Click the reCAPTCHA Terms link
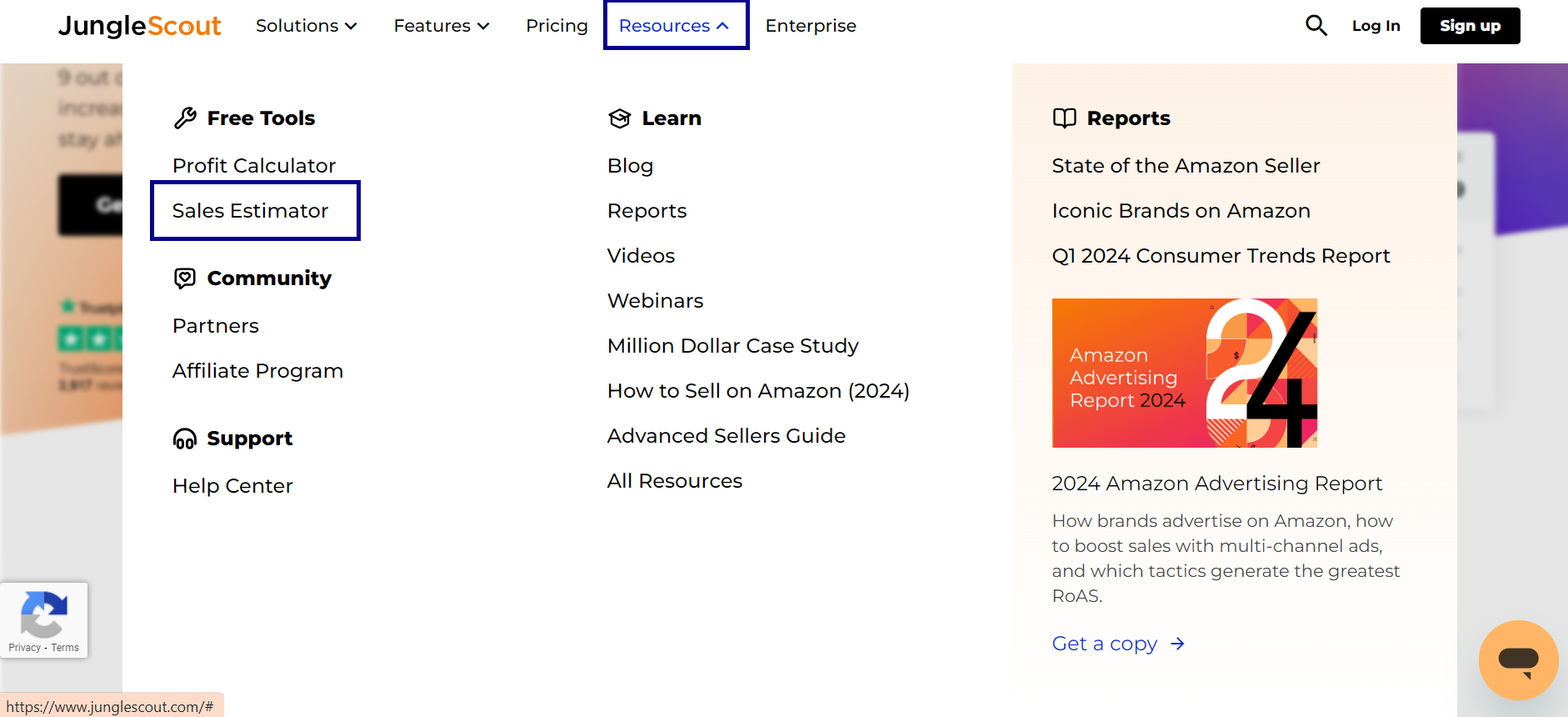 [x=65, y=648]
